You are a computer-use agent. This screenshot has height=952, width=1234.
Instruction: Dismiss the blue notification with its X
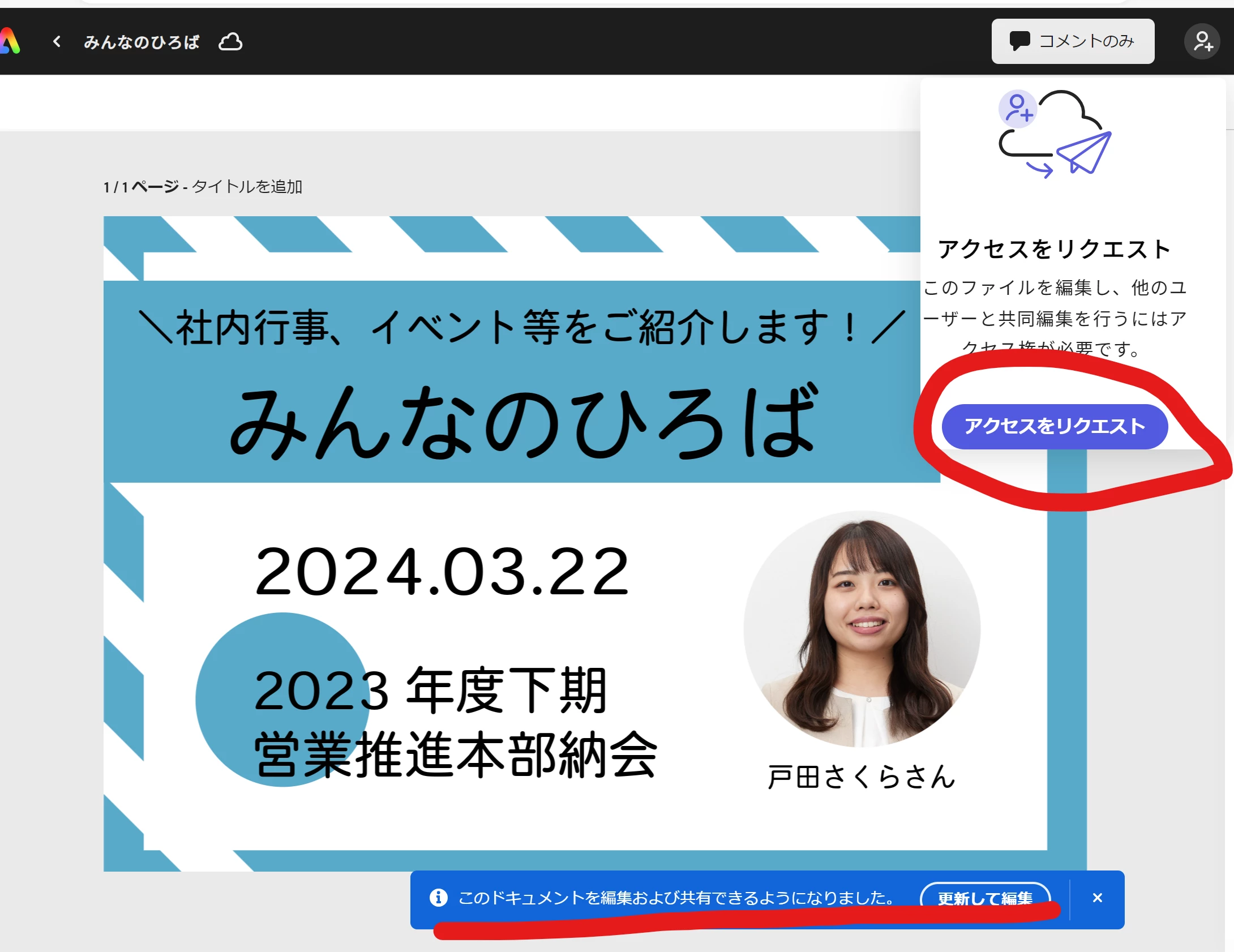click(1097, 898)
